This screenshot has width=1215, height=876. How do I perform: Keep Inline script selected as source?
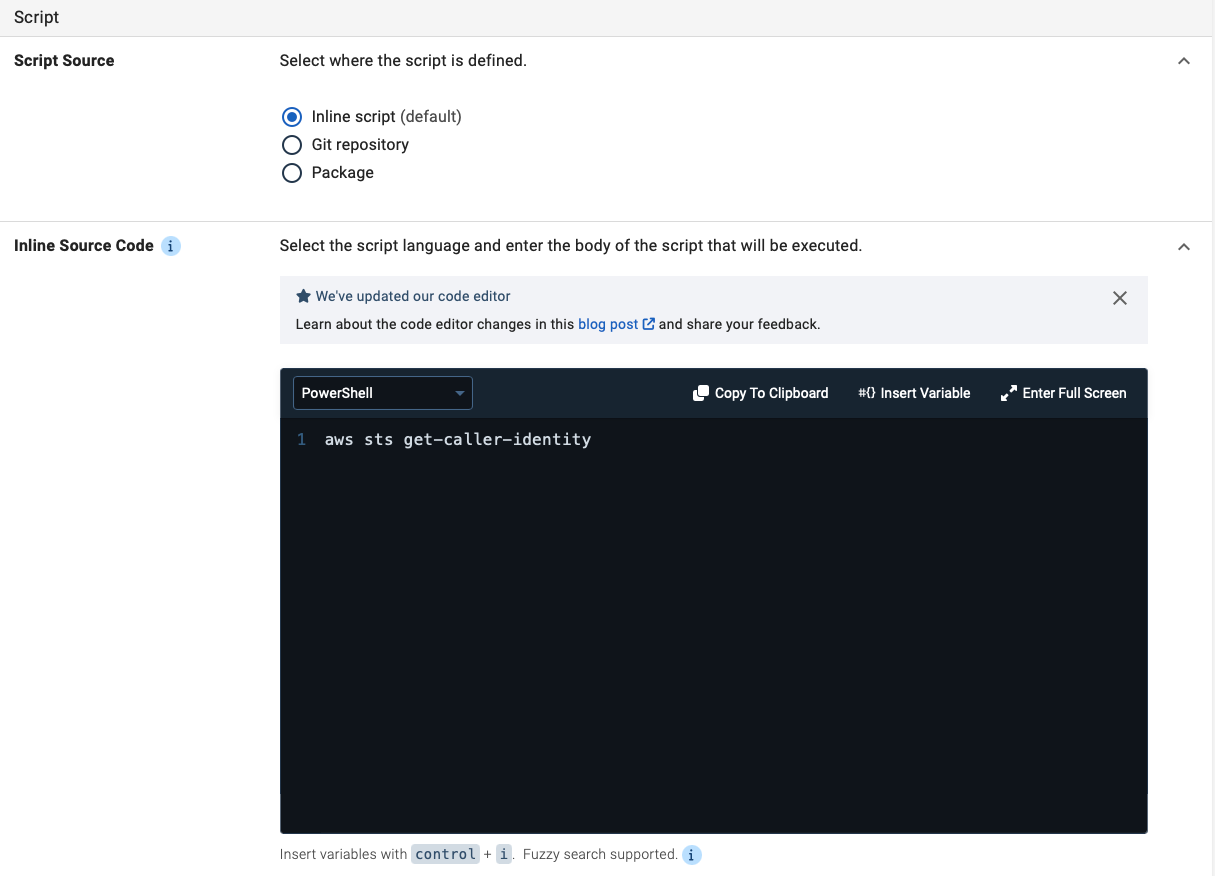291,116
